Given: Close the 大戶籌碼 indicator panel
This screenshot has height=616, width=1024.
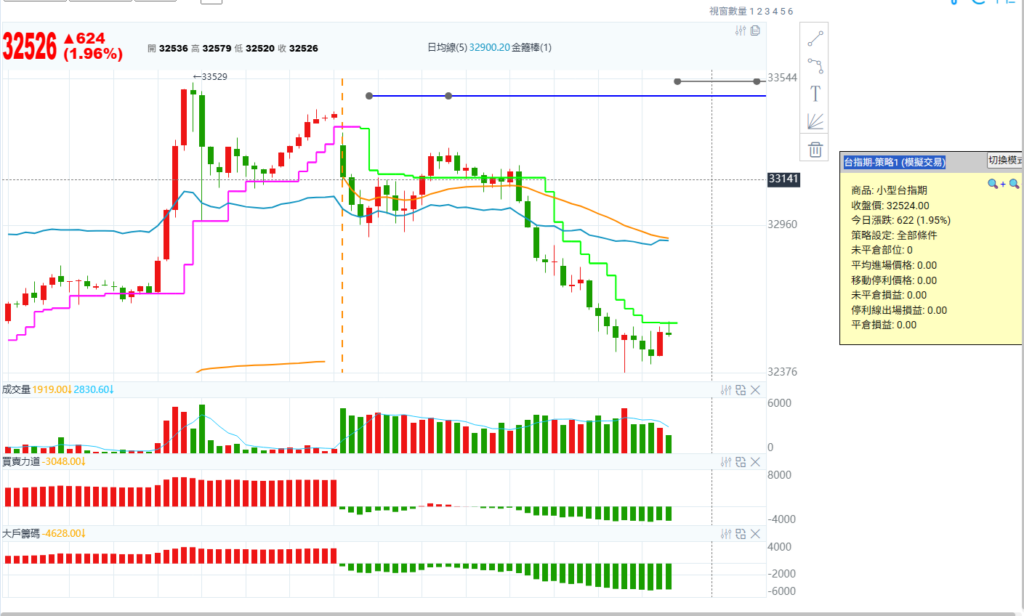Looking at the screenshot, I should (x=756, y=533).
